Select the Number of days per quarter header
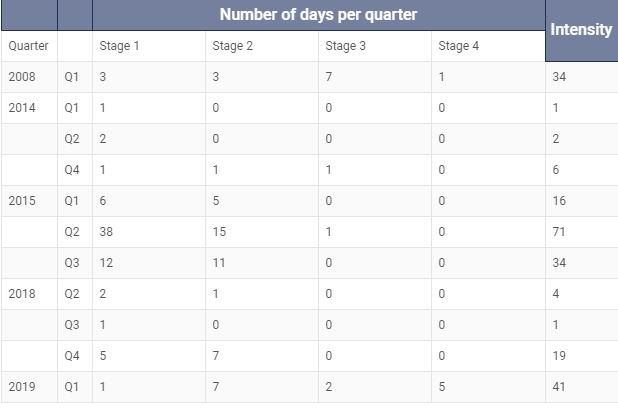The height and width of the screenshot is (417, 618). click(318, 15)
